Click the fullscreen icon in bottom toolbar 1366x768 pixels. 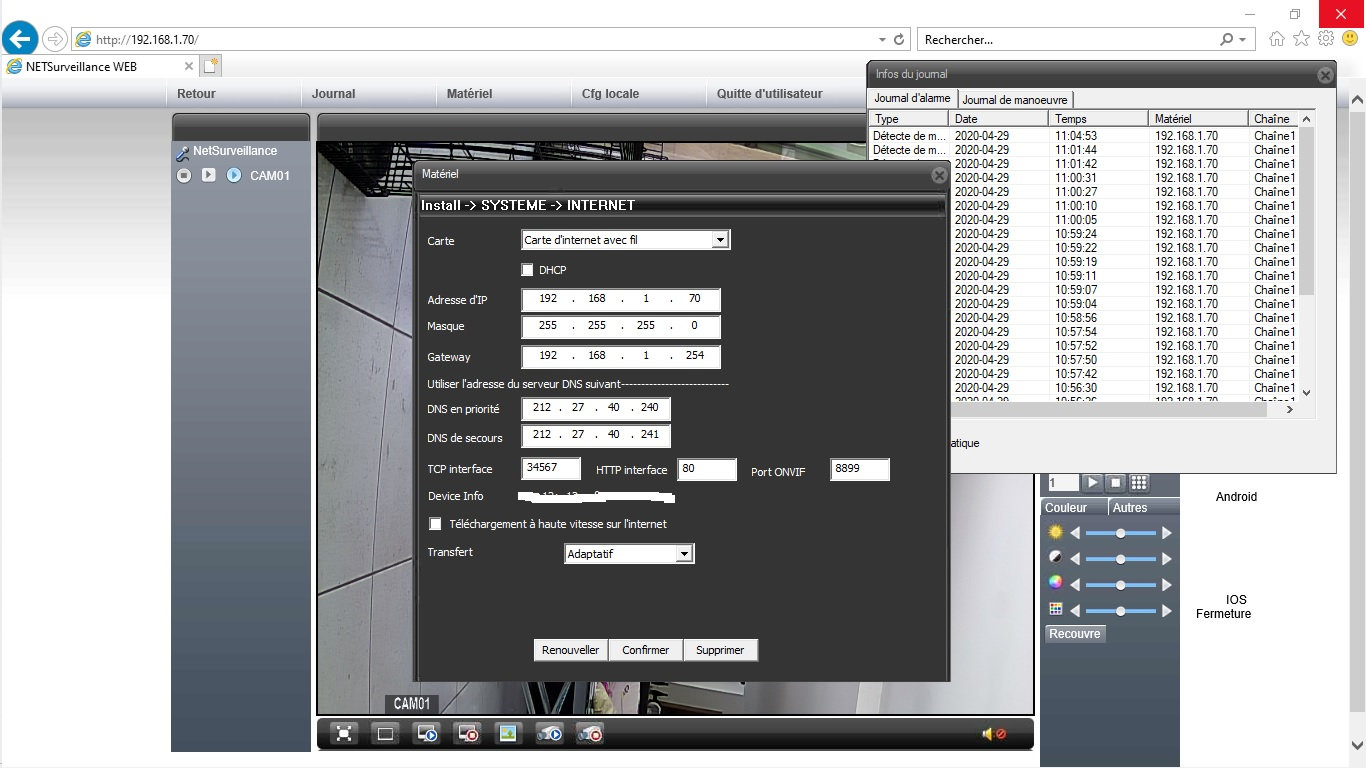coord(344,734)
